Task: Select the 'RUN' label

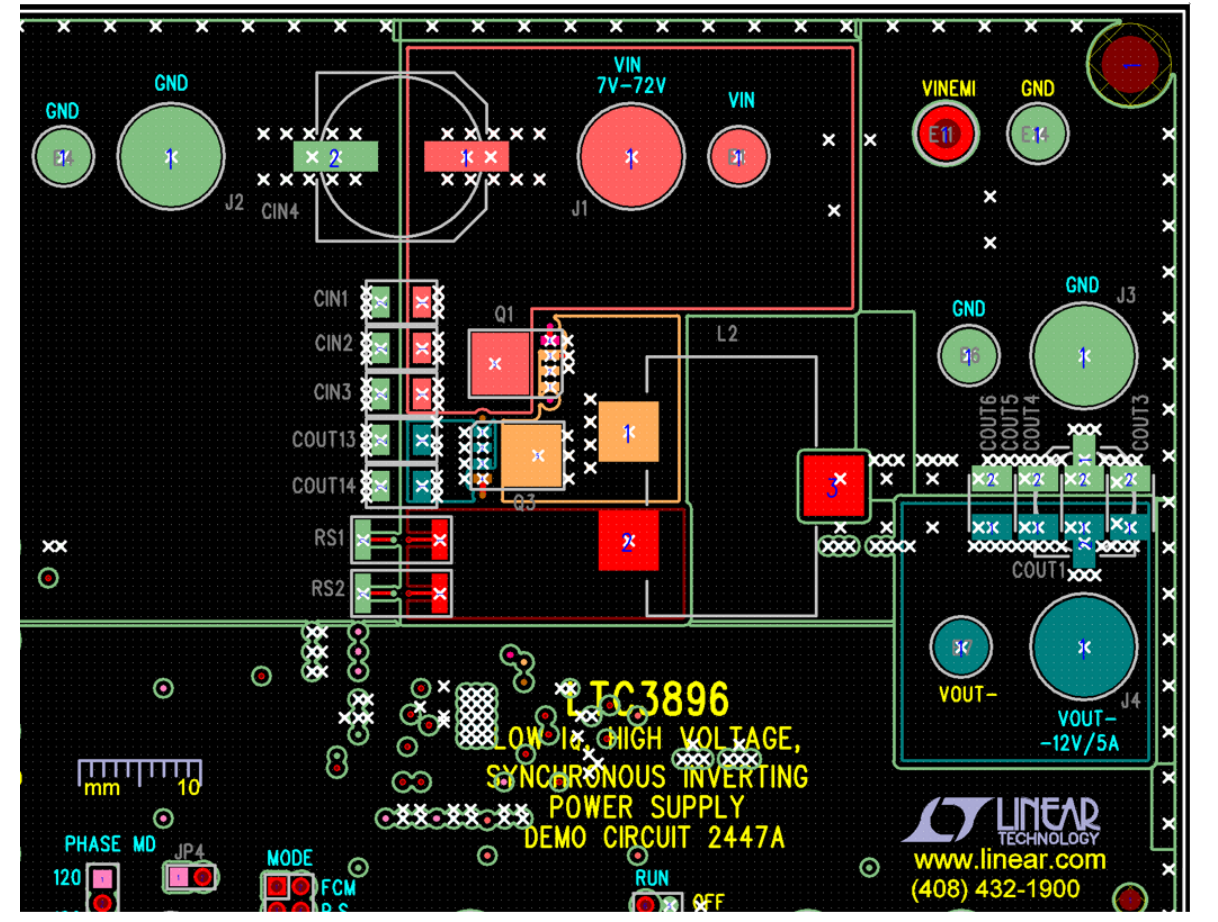Action: pyautogui.click(x=652, y=878)
